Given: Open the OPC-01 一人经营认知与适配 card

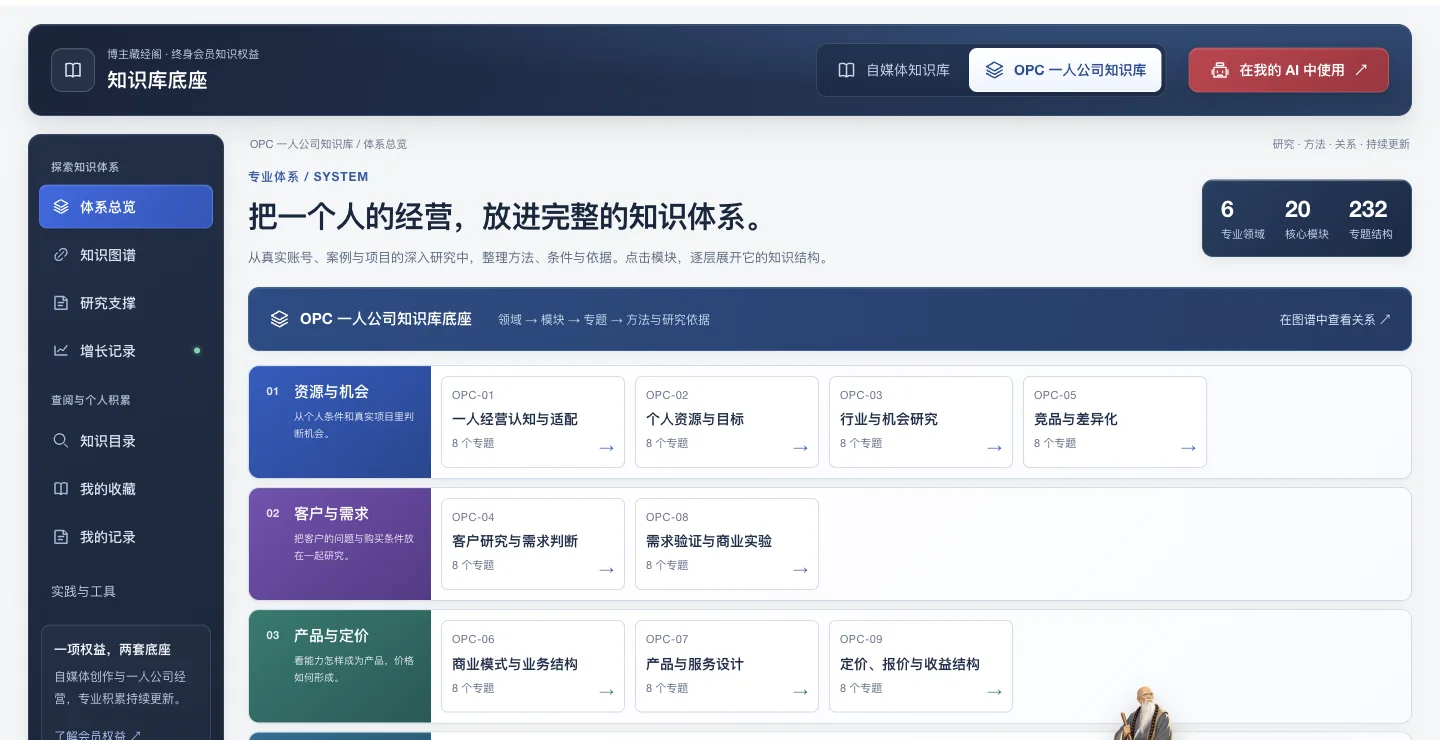Looking at the screenshot, I should coord(533,422).
